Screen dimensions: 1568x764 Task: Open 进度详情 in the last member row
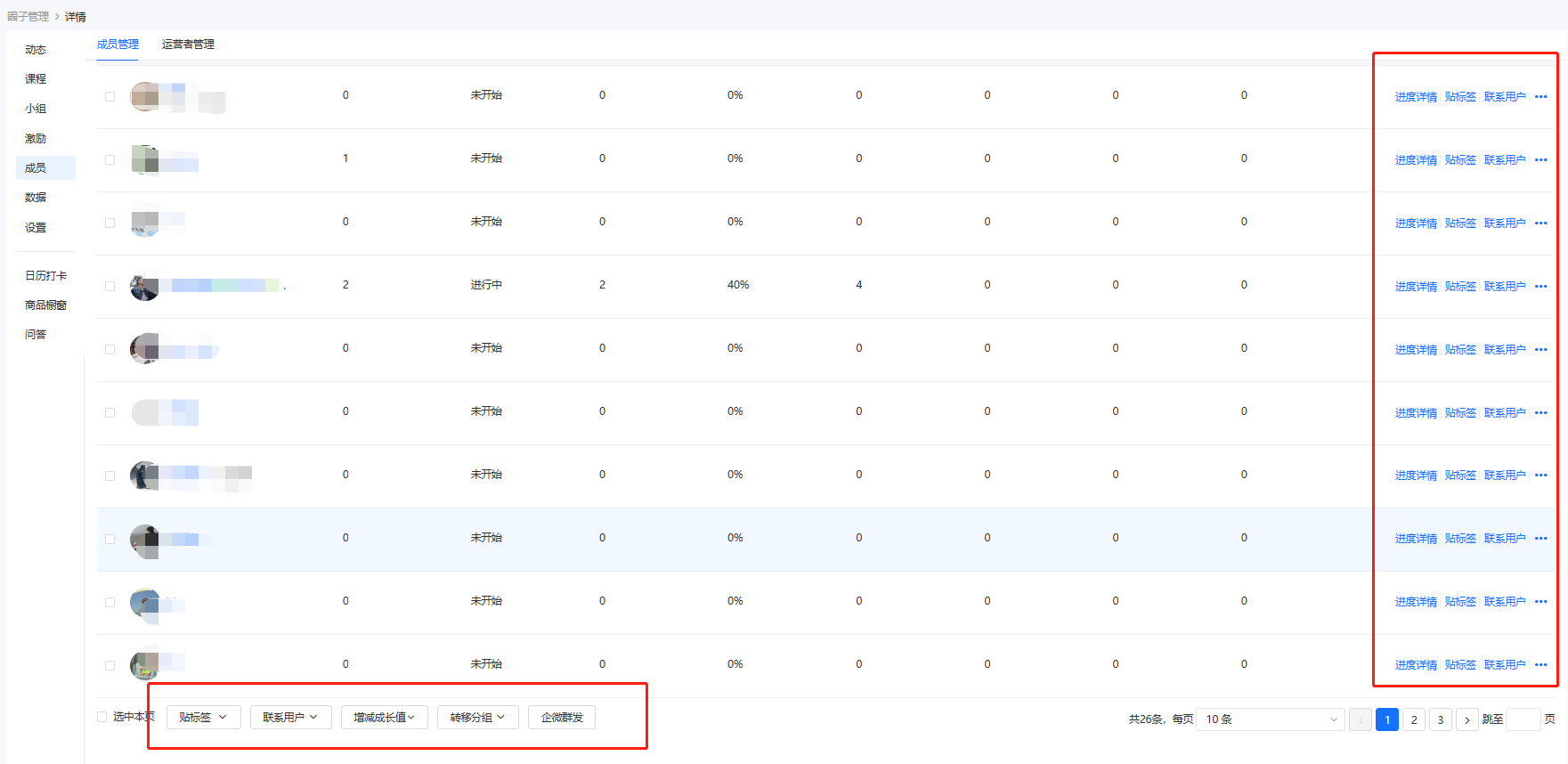coord(1416,665)
